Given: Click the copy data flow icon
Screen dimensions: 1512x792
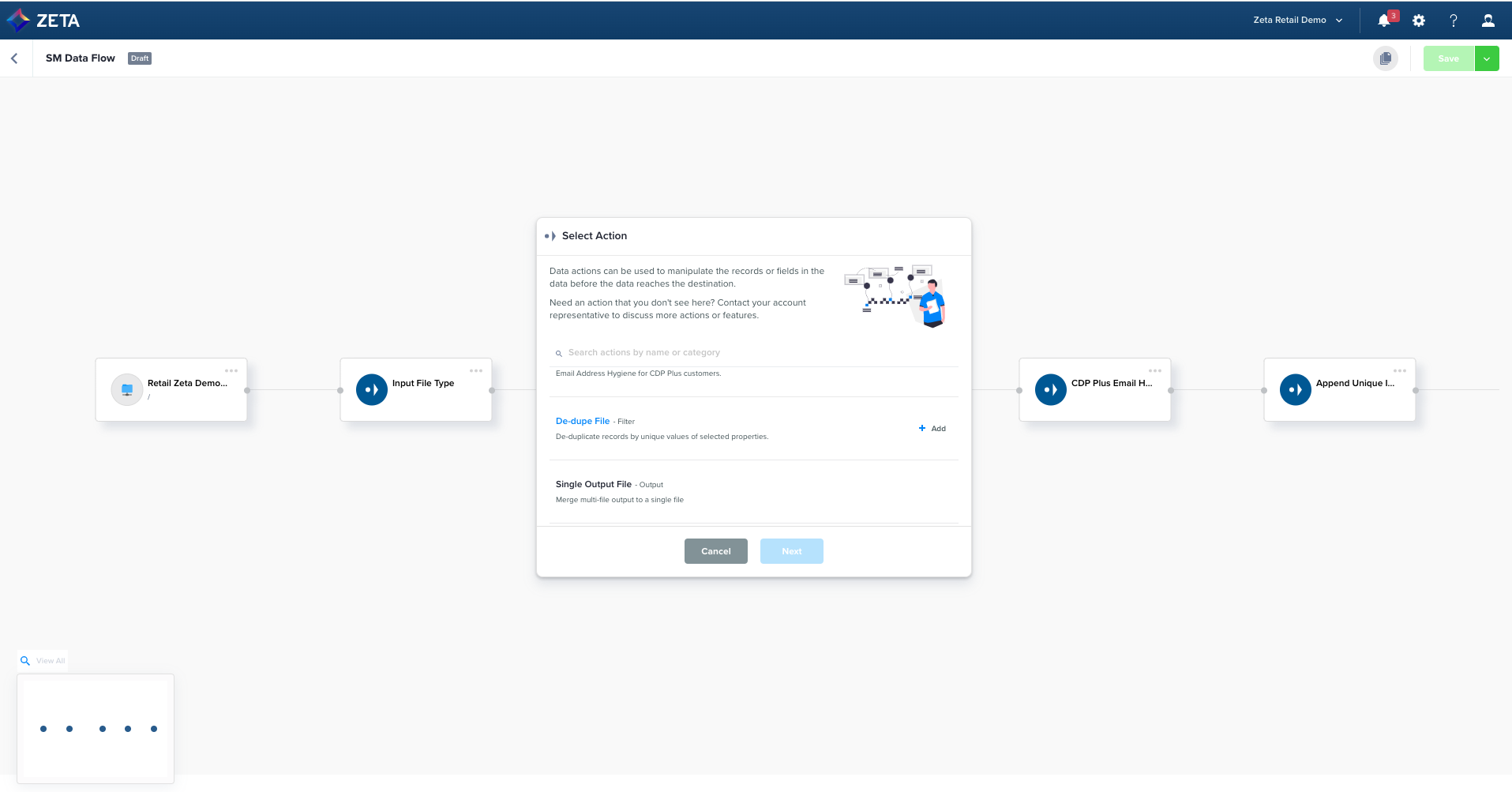Looking at the screenshot, I should tap(1386, 58).
